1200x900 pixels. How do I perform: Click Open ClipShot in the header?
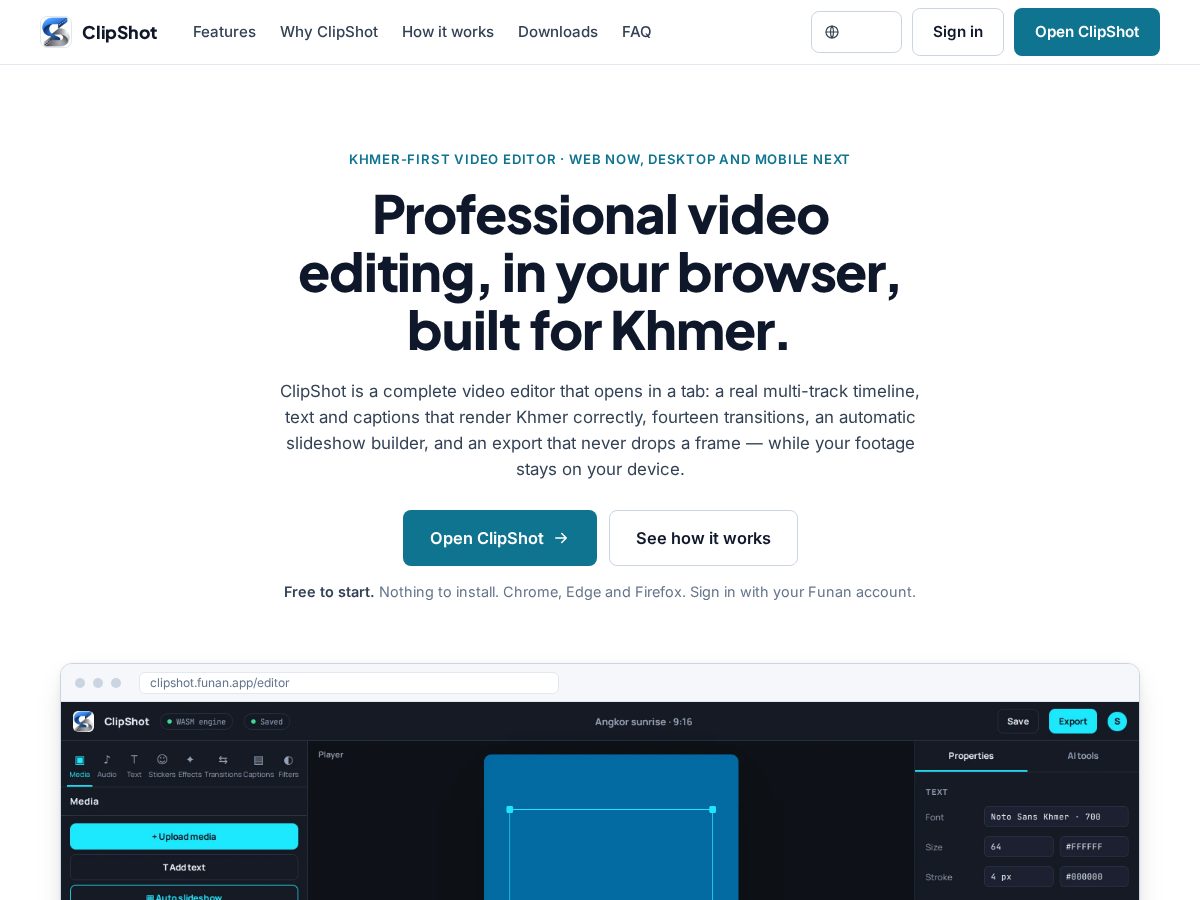pos(1087,32)
